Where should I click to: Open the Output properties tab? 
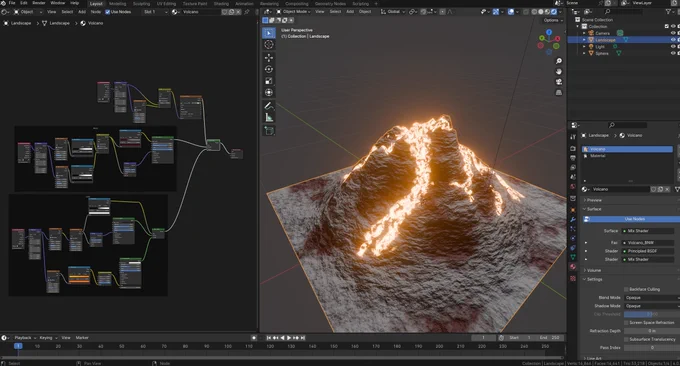tap(573, 158)
